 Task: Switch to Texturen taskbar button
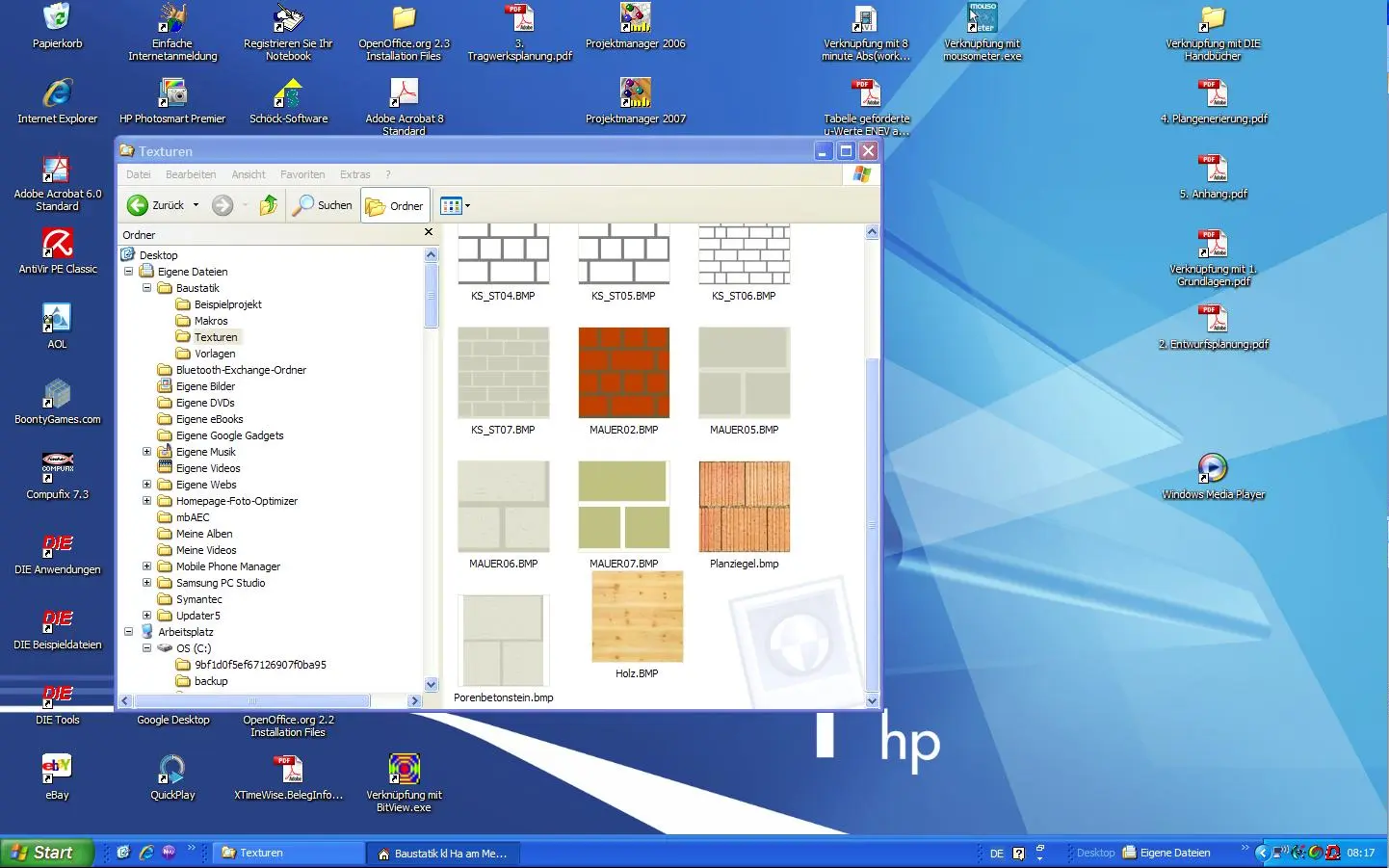(289, 853)
